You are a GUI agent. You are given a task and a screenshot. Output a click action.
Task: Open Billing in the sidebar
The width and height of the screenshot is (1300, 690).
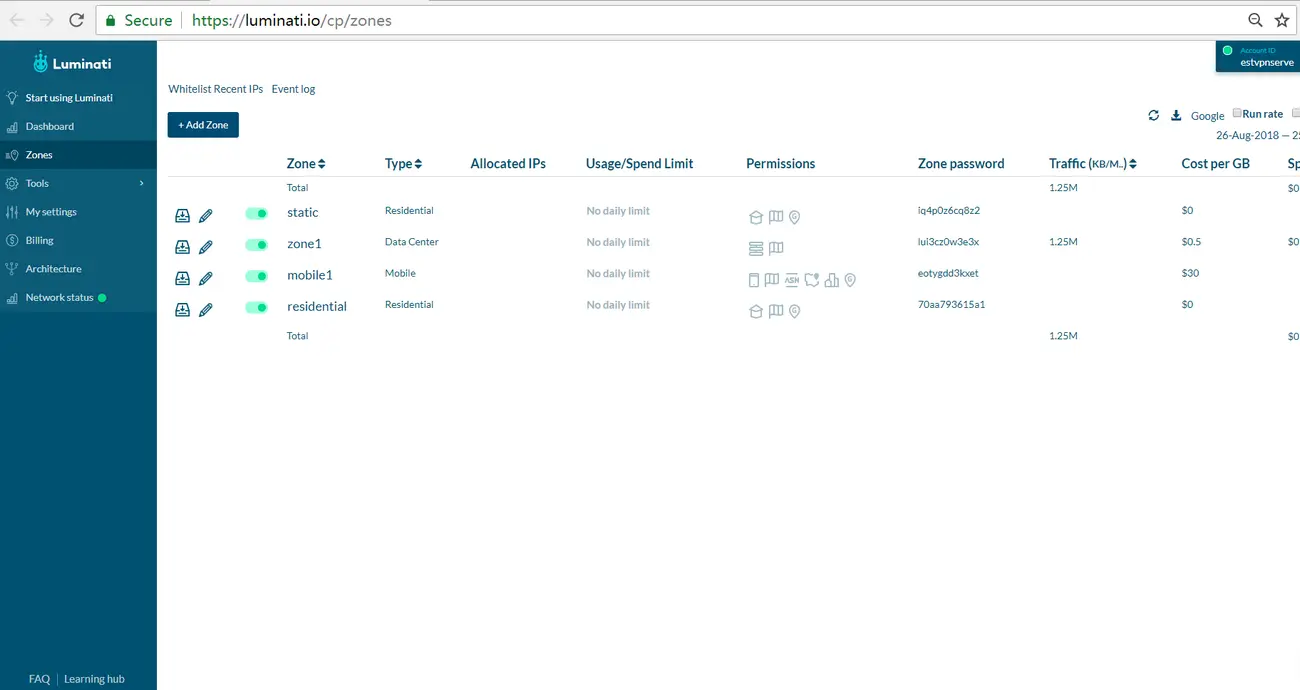pyautogui.click(x=78, y=240)
